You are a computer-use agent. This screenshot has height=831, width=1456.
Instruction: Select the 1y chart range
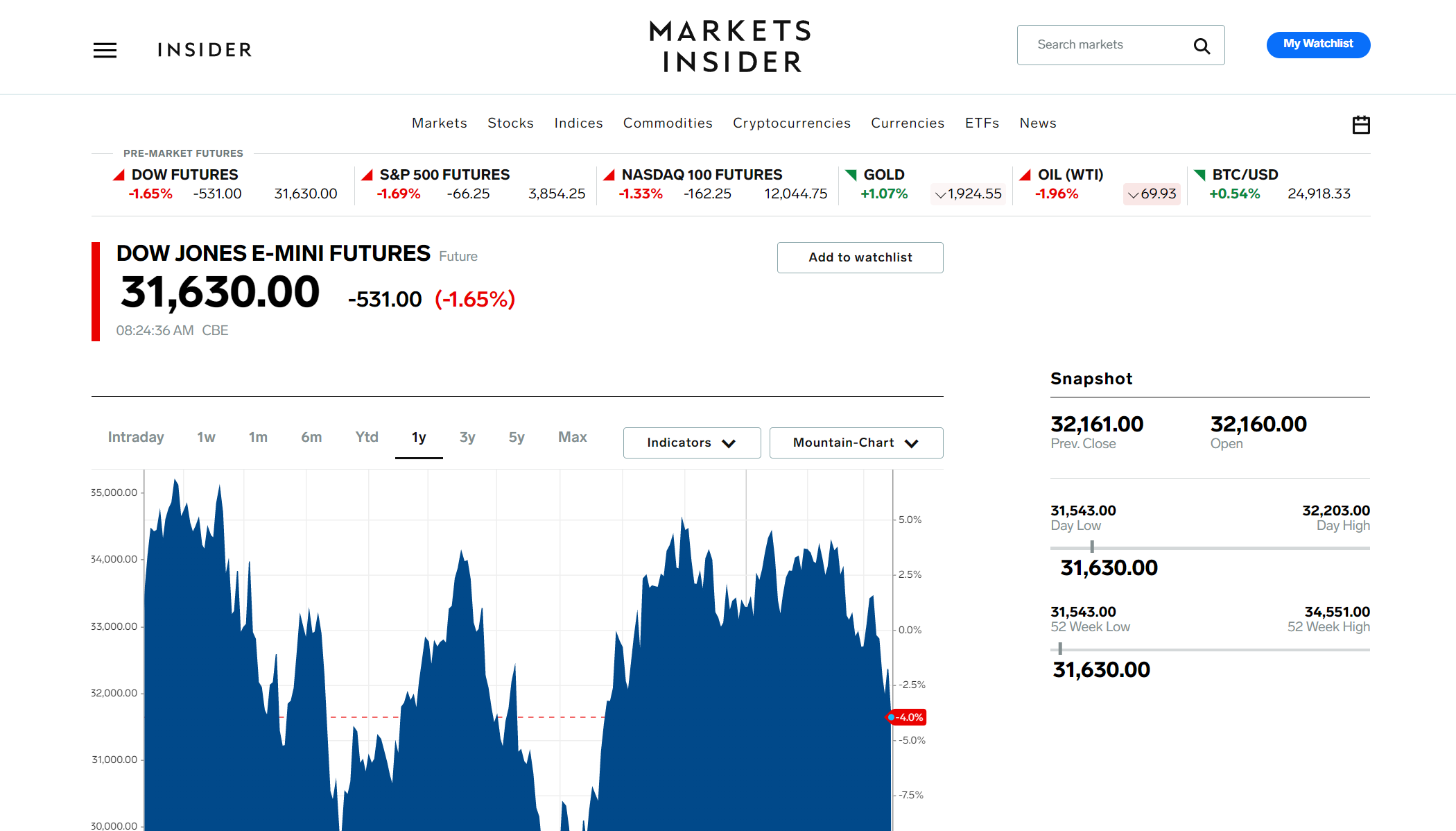click(x=419, y=437)
